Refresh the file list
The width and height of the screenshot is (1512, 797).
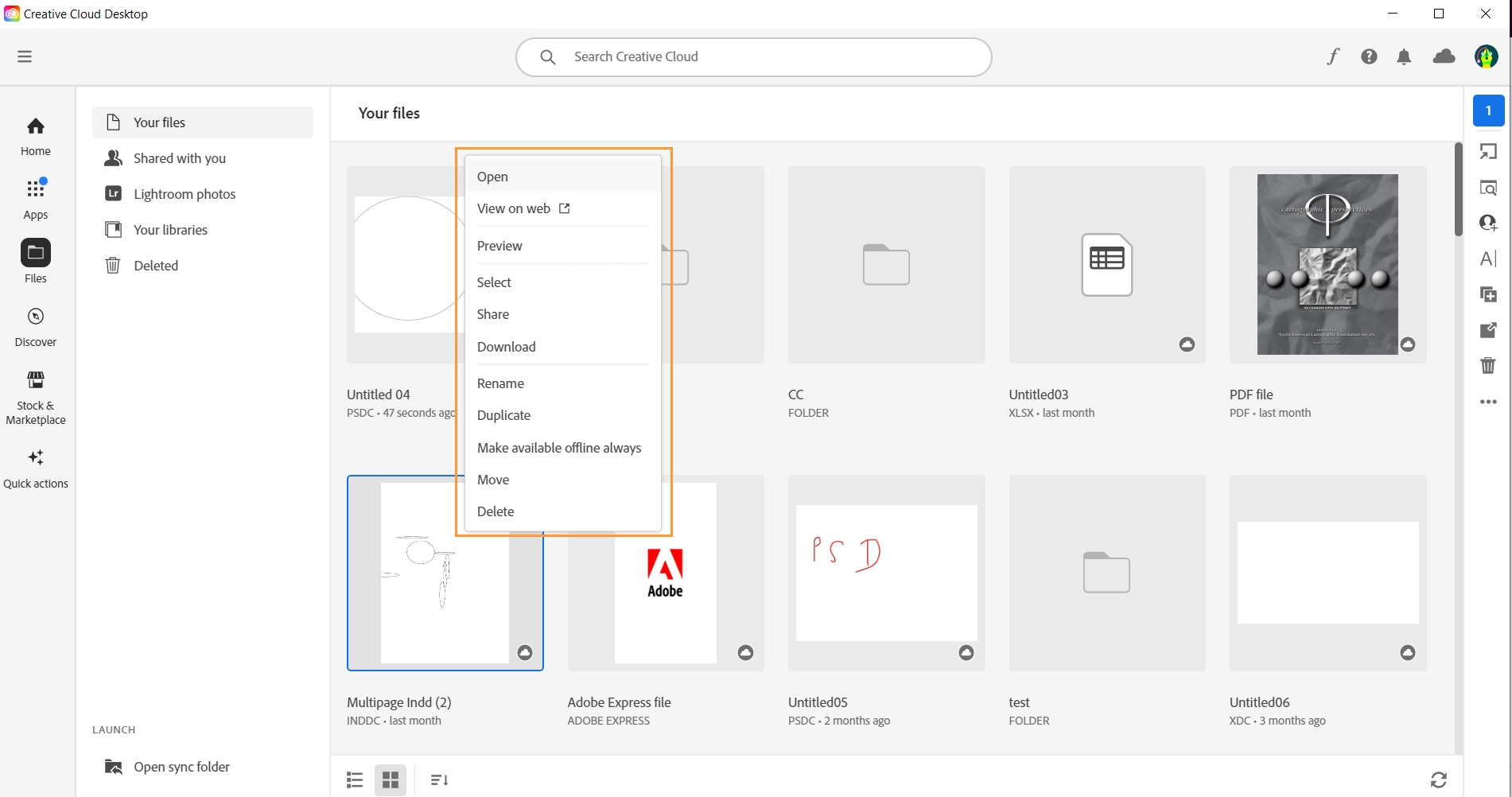(x=1438, y=780)
